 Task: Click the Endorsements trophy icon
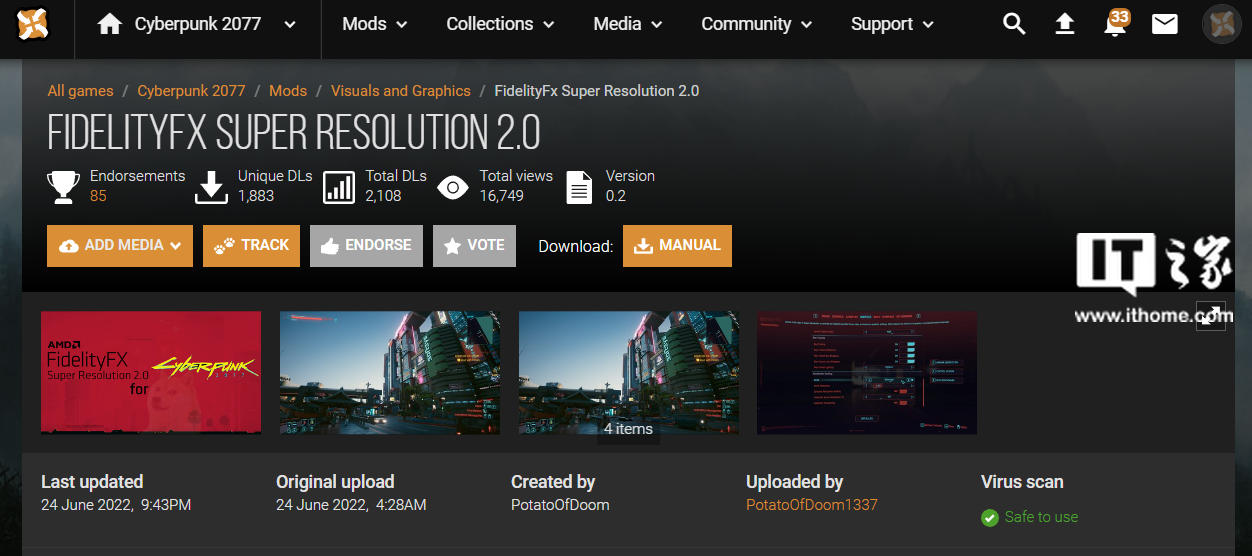coord(63,187)
